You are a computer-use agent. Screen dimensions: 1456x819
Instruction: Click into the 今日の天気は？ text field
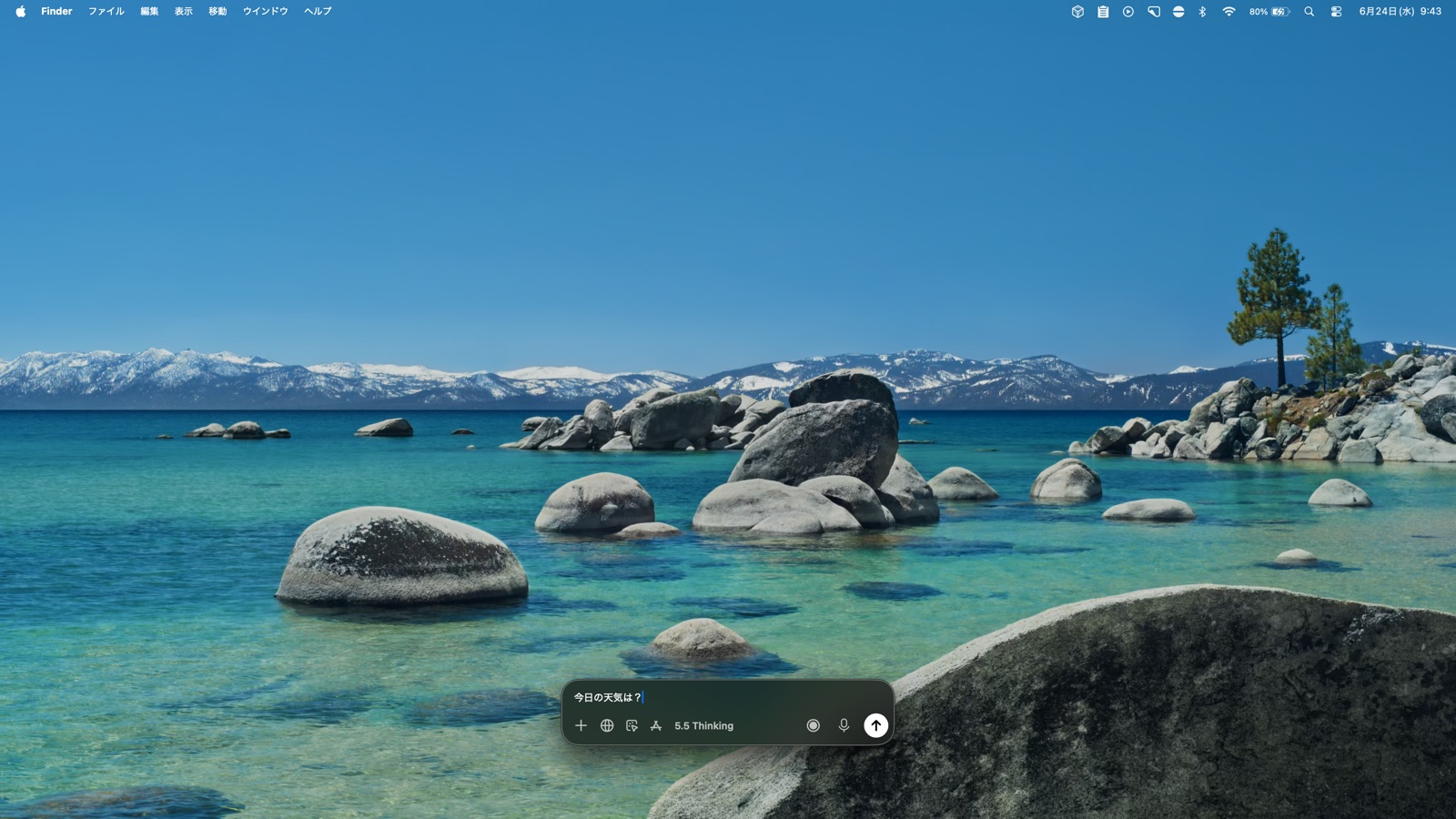pos(728,697)
